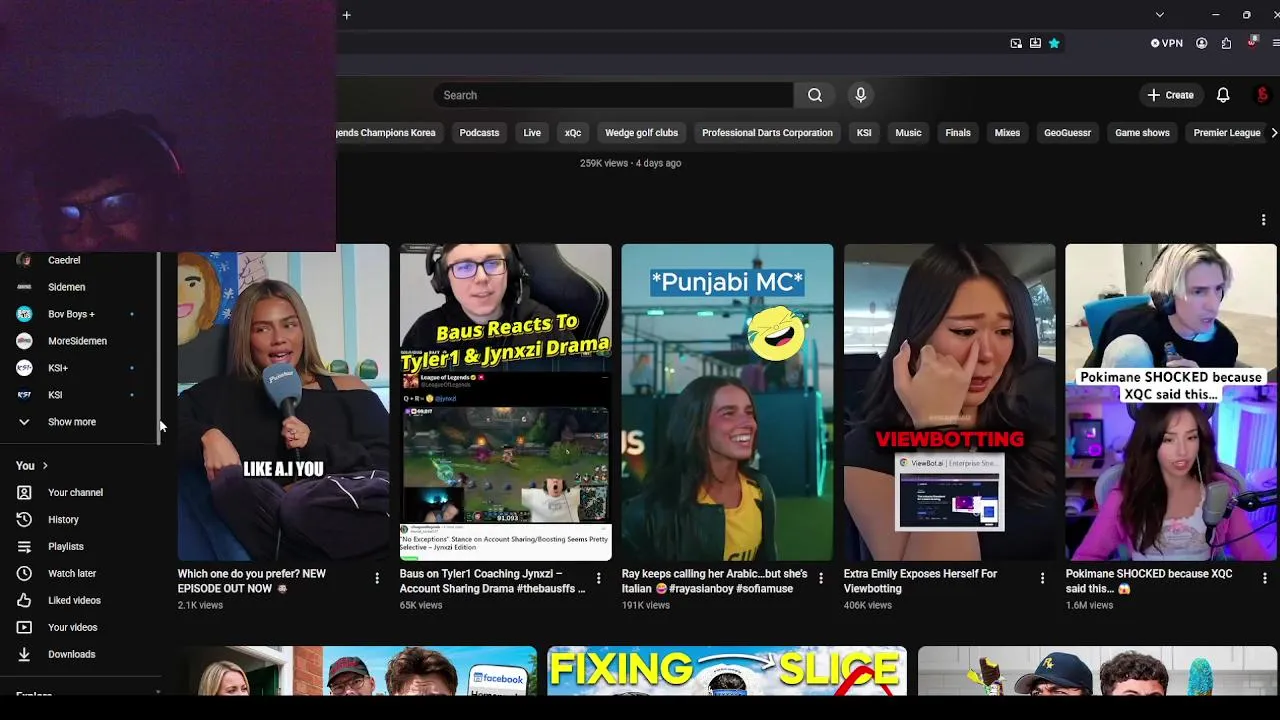Click the install-app icon beside the star
The height and width of the screenshot is (720, 1280).
coord(1035,43)
